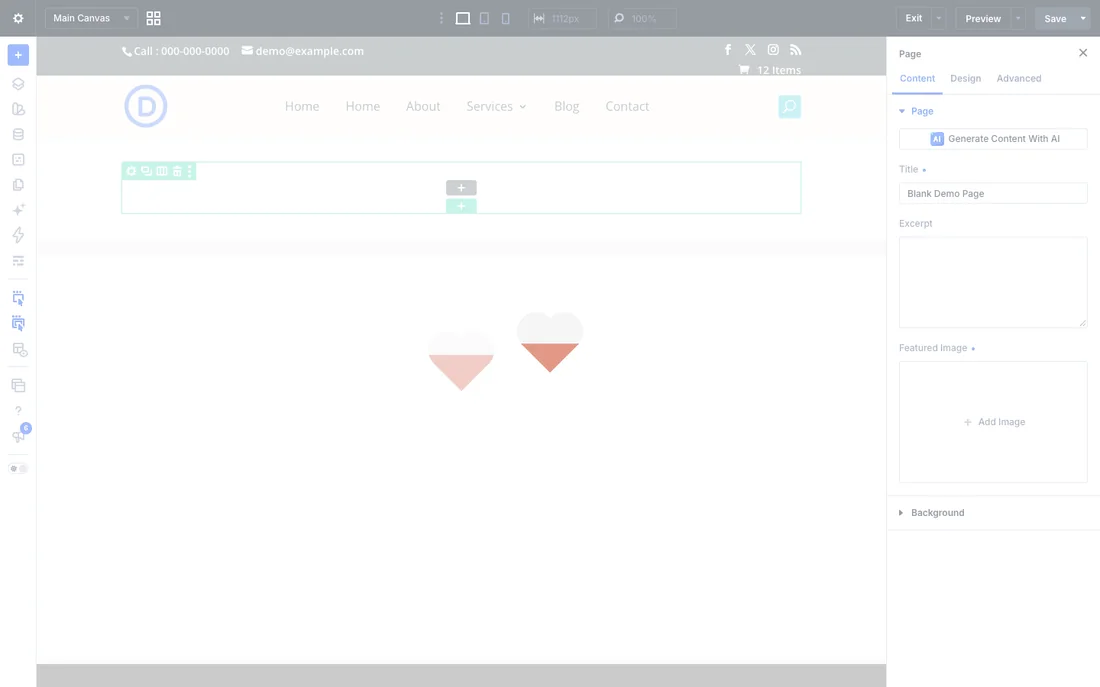Open the Layers panel icon
Viewport: 1100px width, 687px height.
point(18,84)
